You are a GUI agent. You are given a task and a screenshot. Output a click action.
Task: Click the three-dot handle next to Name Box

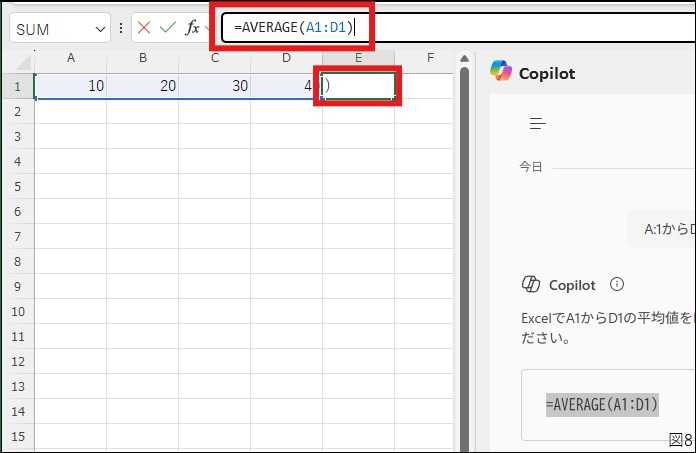pos(122,29)
